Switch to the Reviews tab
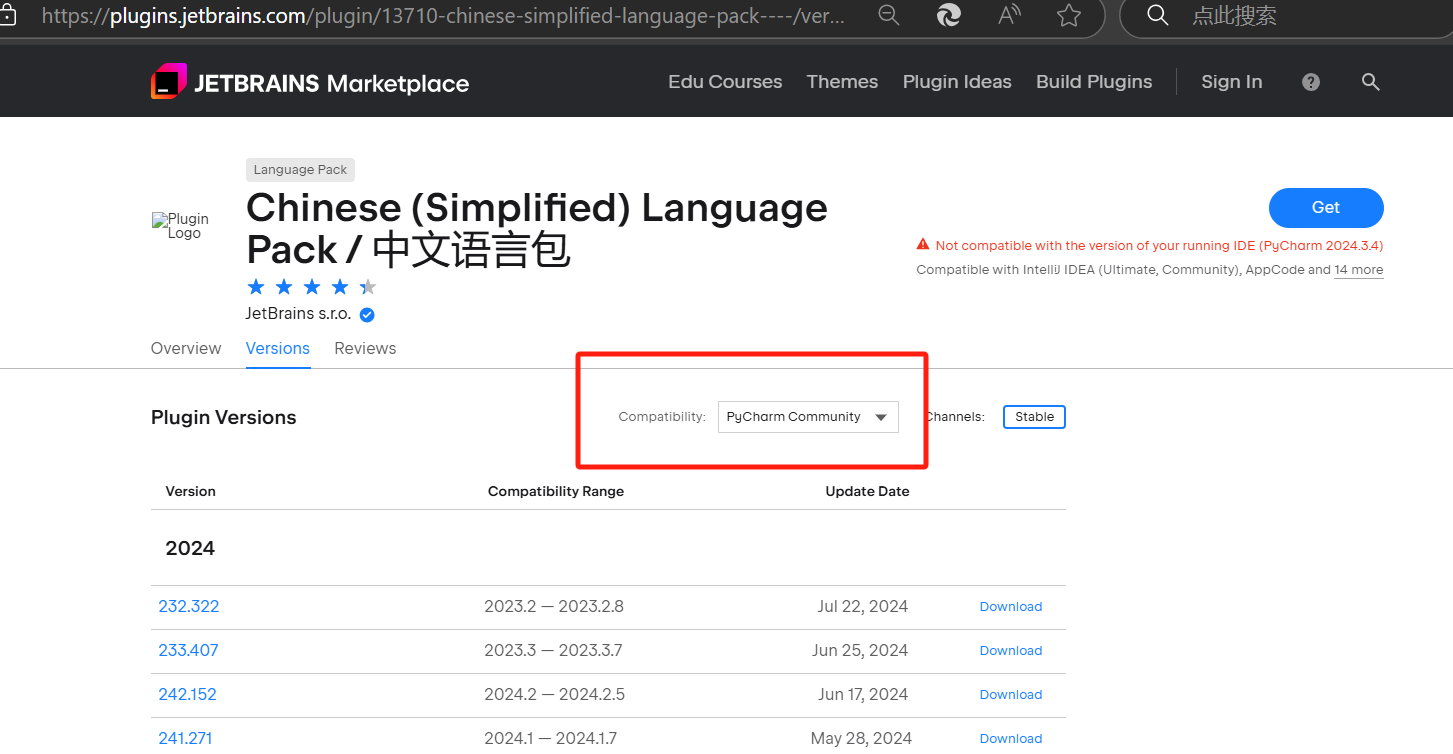The image size is (1453, 754). (x=365, y=348)
